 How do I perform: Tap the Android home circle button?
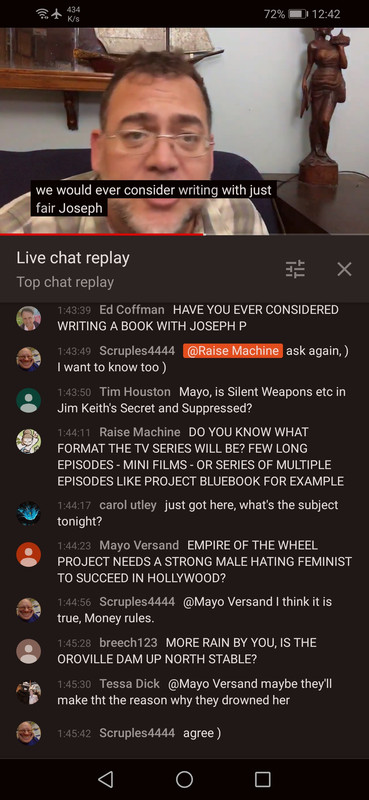[x=184, y=779]
